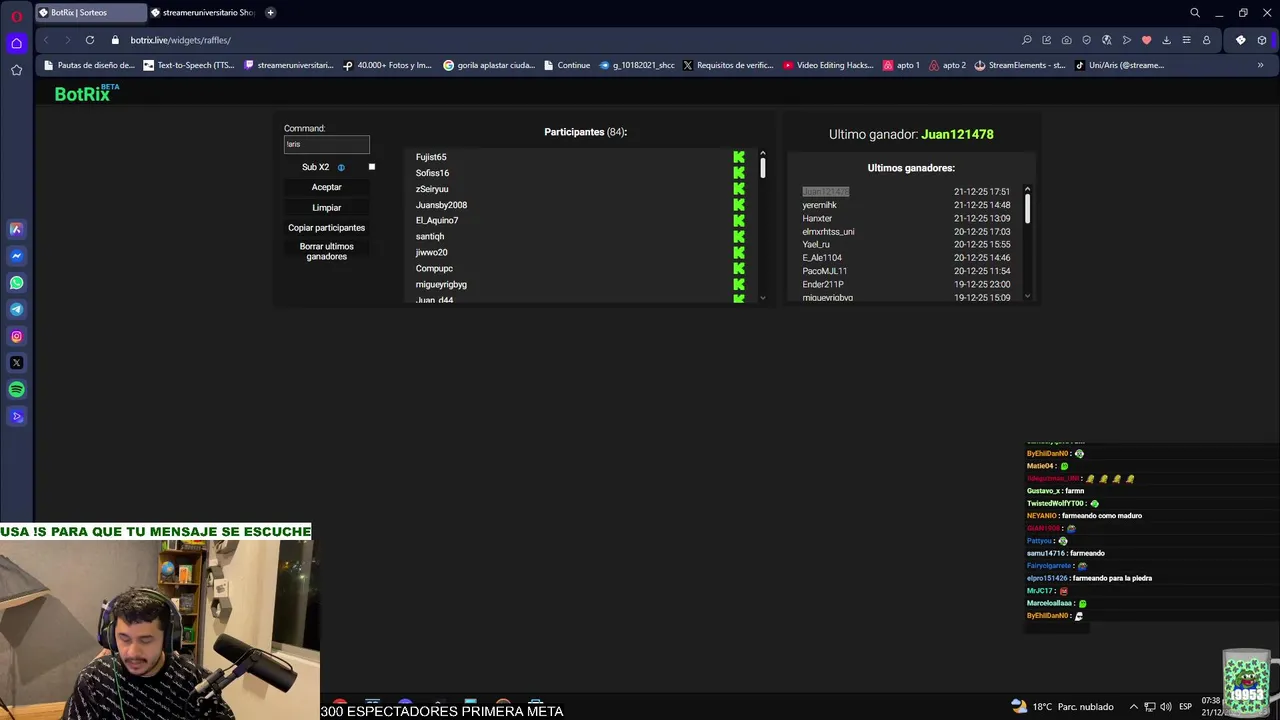Click the BotRix BETA logo
This screenshot has width=1280, height=720.
86,93
